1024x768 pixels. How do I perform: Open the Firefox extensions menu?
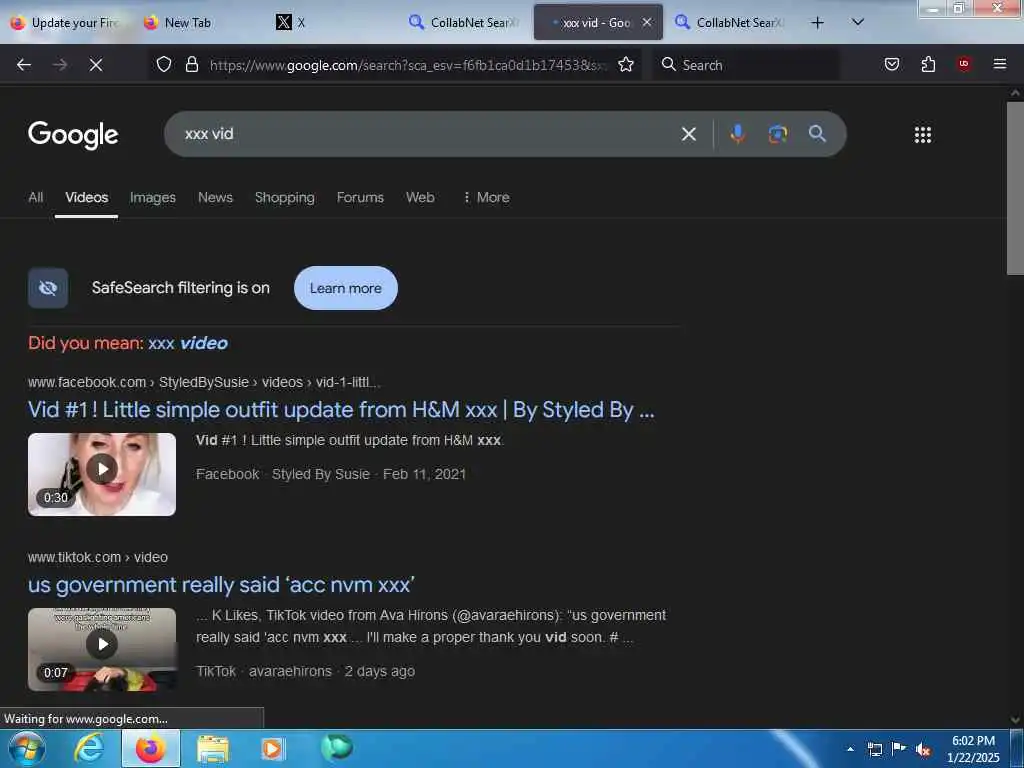point(928,64)
